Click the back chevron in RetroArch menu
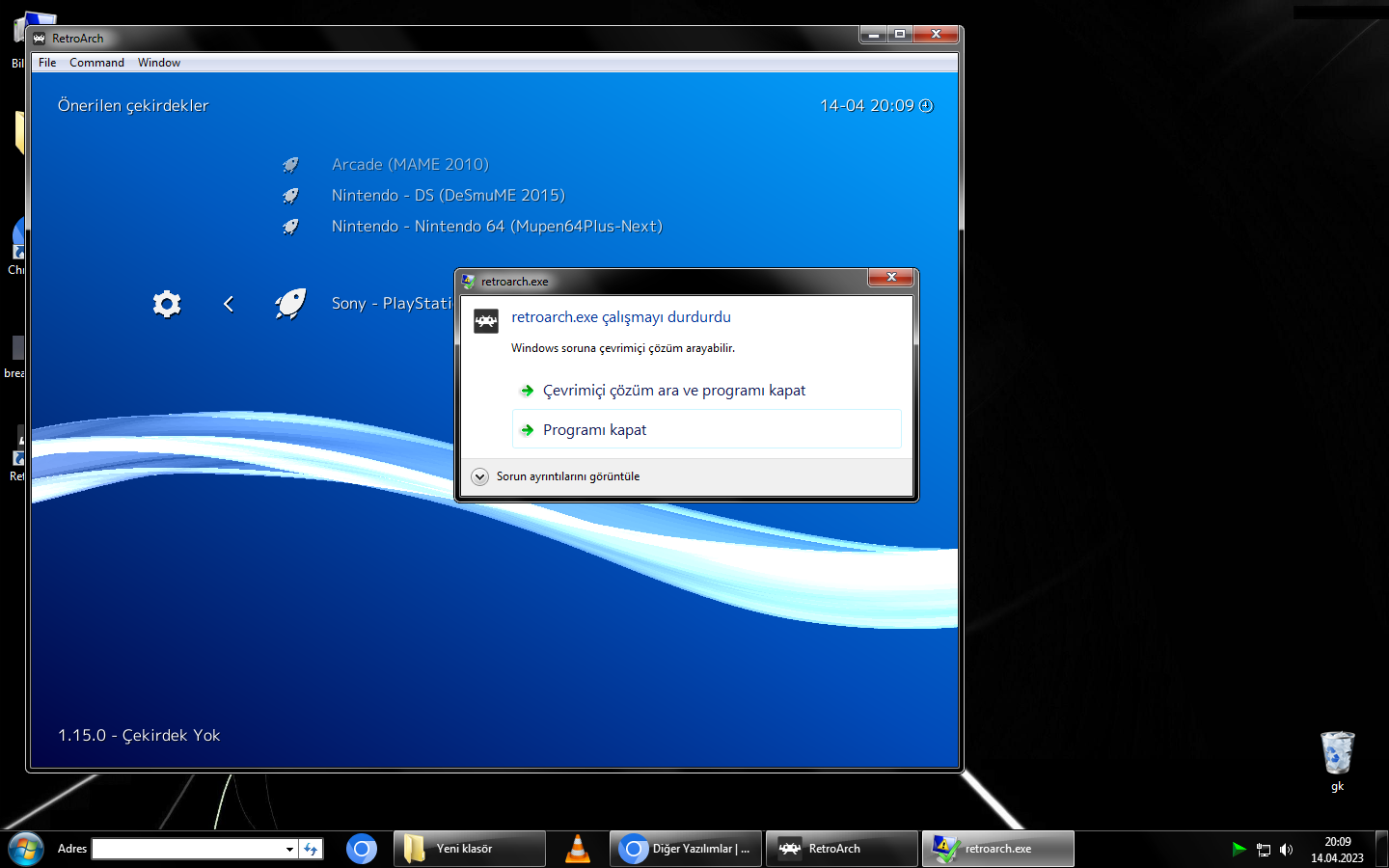This screenshot has width=1389, height=868. [229, 304]
